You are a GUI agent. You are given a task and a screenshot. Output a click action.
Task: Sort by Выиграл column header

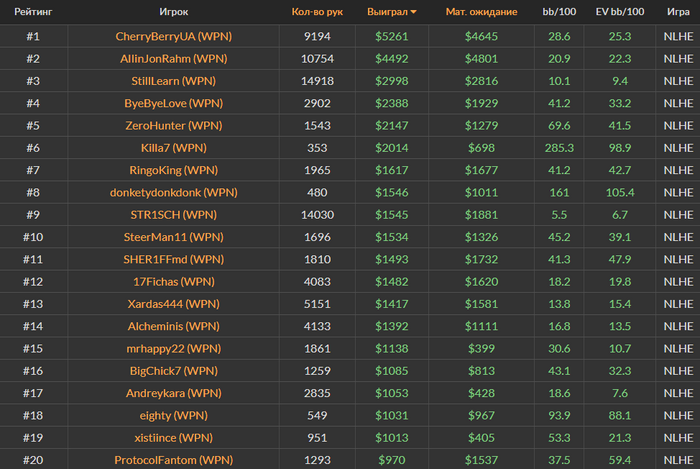388,12
